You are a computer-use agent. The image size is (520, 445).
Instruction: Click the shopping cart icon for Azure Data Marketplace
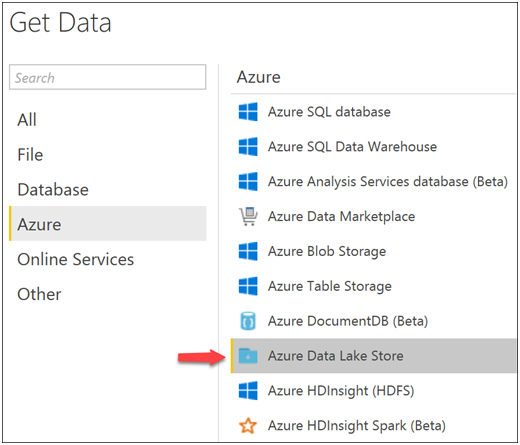pyautogui.click(x=248, y=216)
